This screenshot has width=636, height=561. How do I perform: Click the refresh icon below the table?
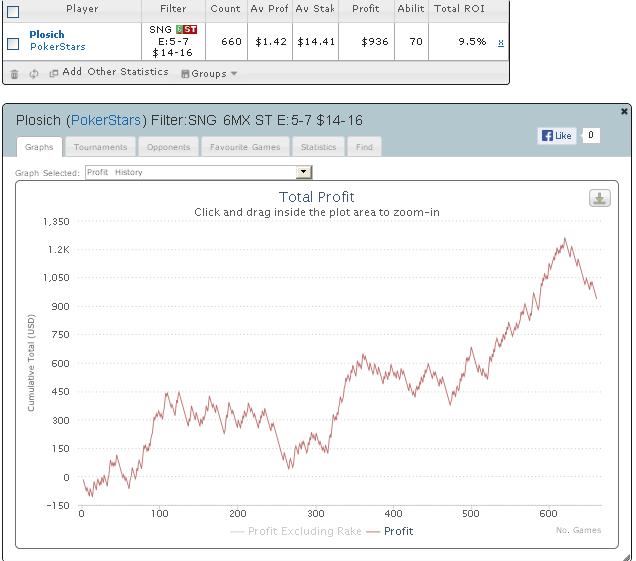[34, 73]
